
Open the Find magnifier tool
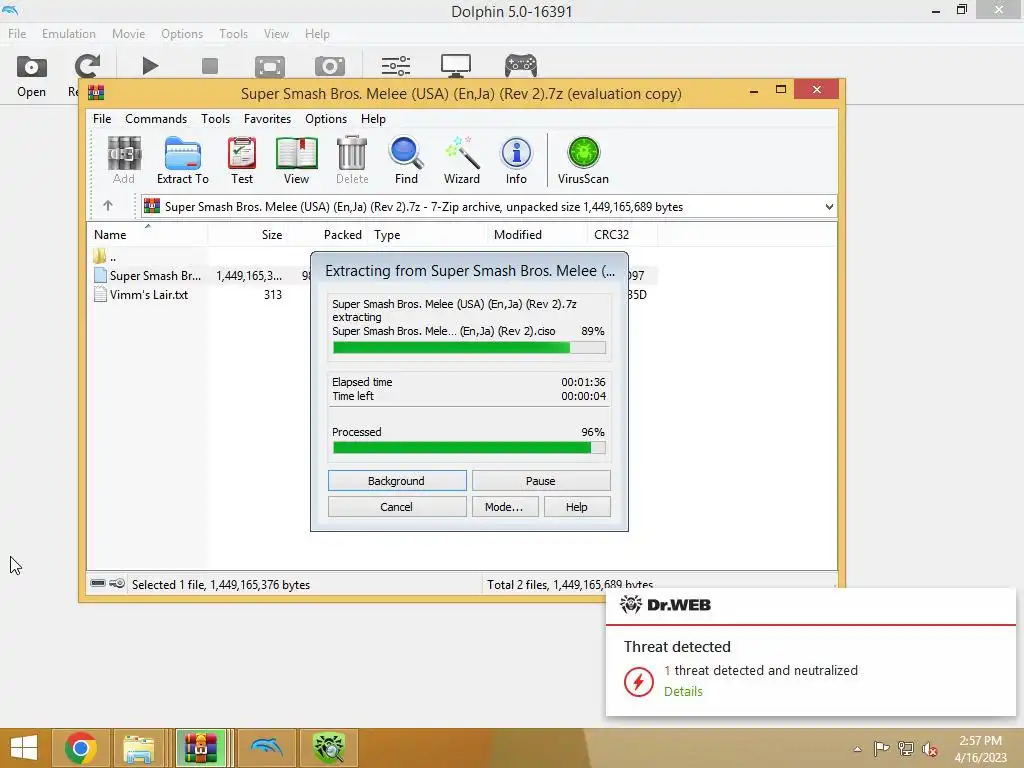[x=406, y=161]
